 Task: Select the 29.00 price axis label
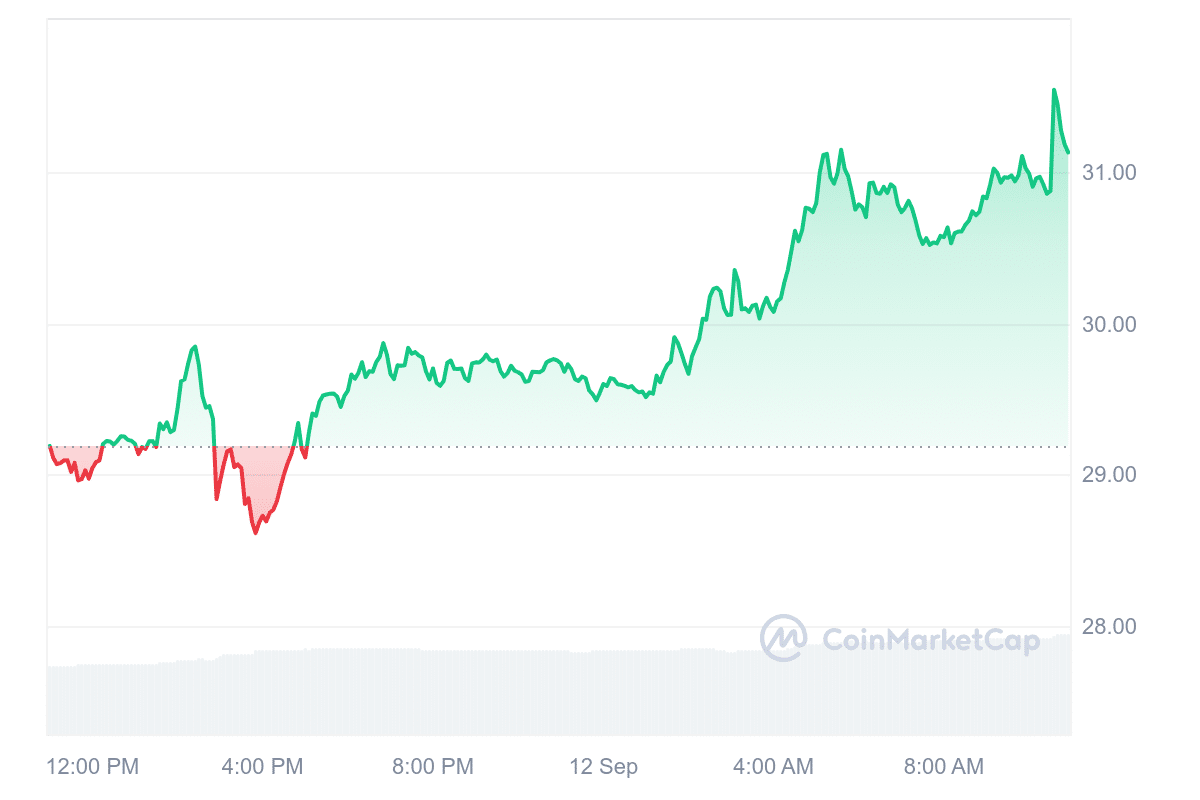[x=1110, y=474]
